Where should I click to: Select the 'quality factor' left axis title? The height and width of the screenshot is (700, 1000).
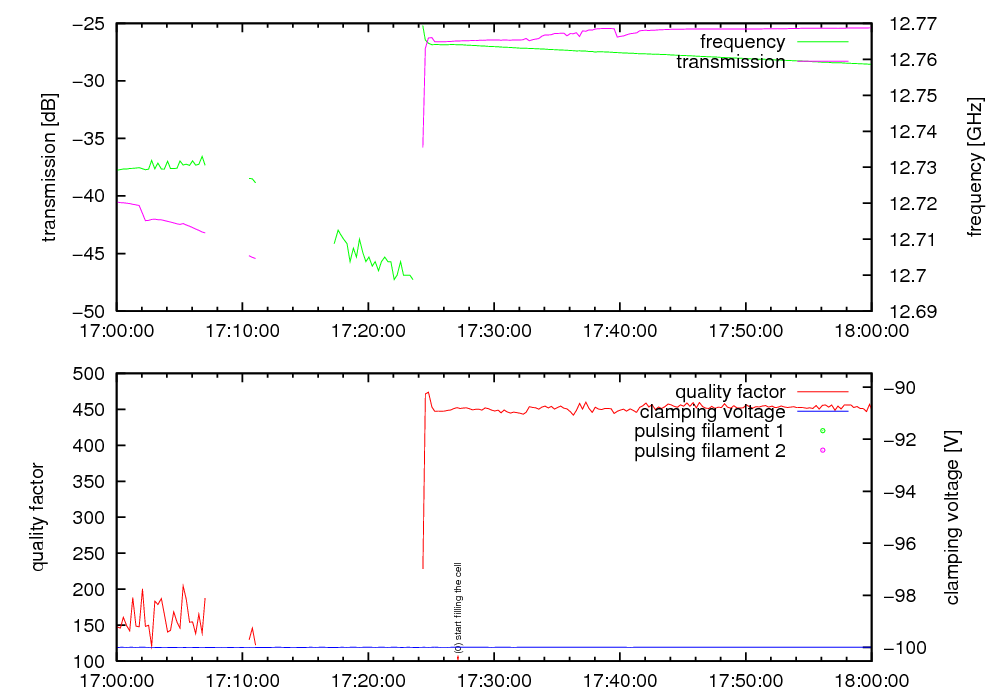(x=39, y=517)
